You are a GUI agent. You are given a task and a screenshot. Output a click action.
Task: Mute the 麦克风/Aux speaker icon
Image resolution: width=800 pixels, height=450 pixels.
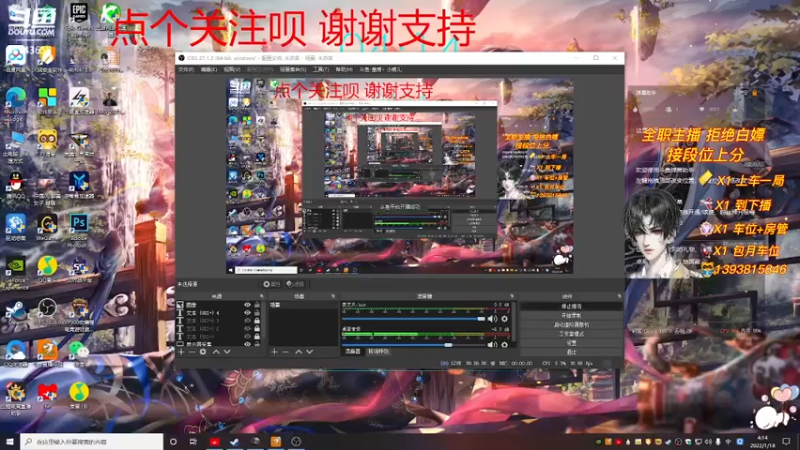(x=492, y=319)
